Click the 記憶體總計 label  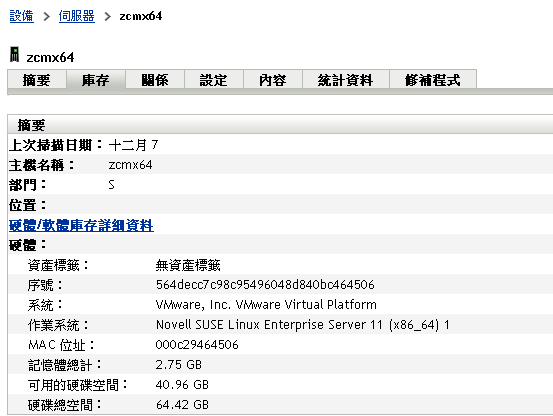[65, 365]
